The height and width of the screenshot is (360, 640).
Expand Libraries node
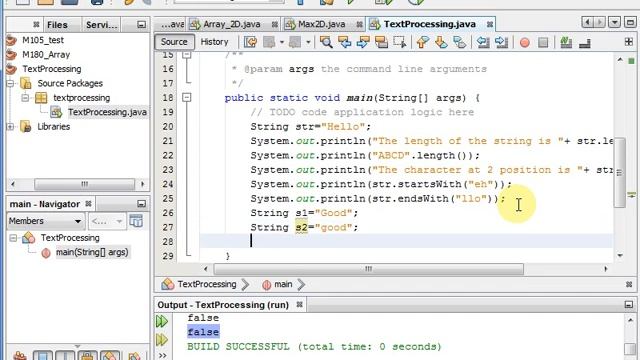10,127
